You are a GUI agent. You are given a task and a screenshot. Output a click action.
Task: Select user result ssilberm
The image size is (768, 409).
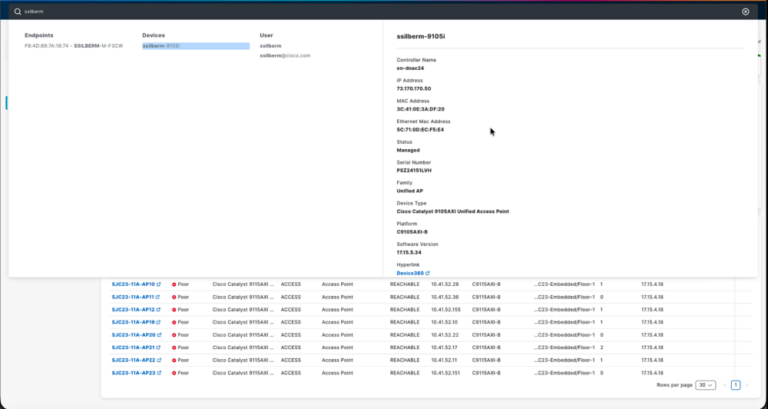coord(270,46)
